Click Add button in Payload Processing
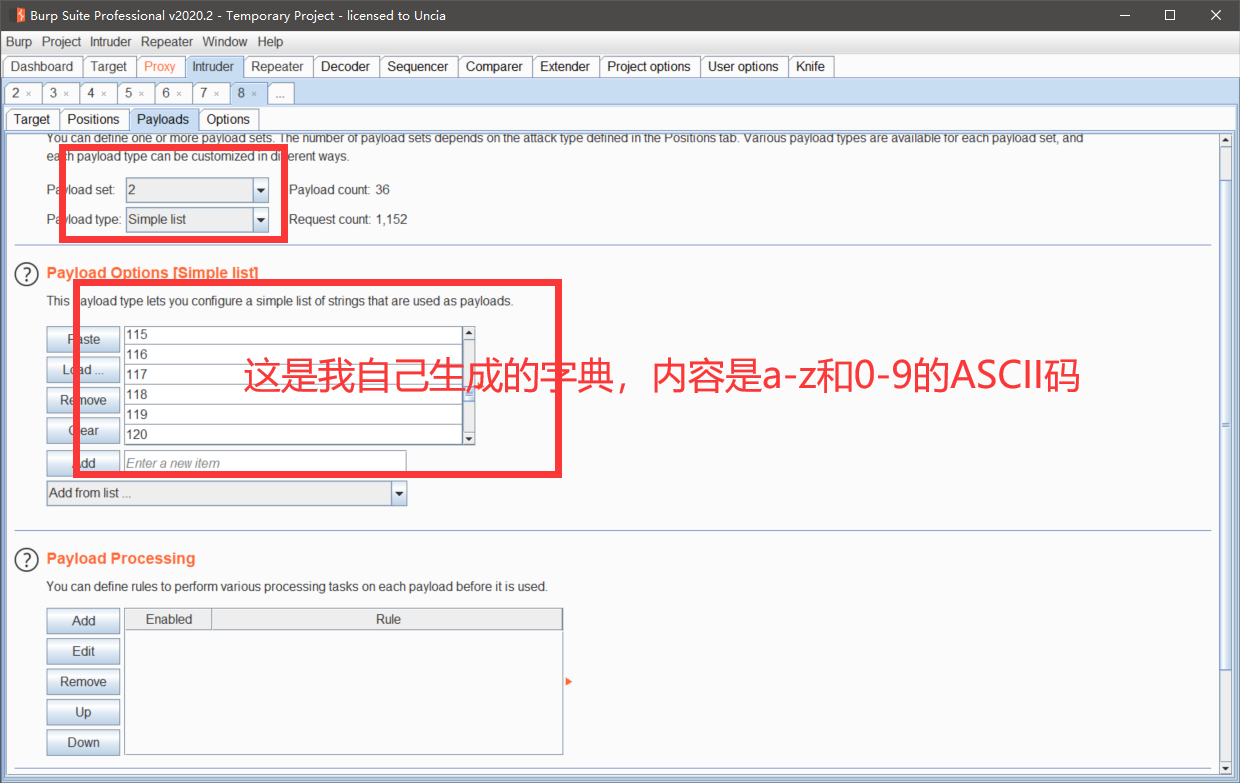1240x783 pixels. click(83, 621)
